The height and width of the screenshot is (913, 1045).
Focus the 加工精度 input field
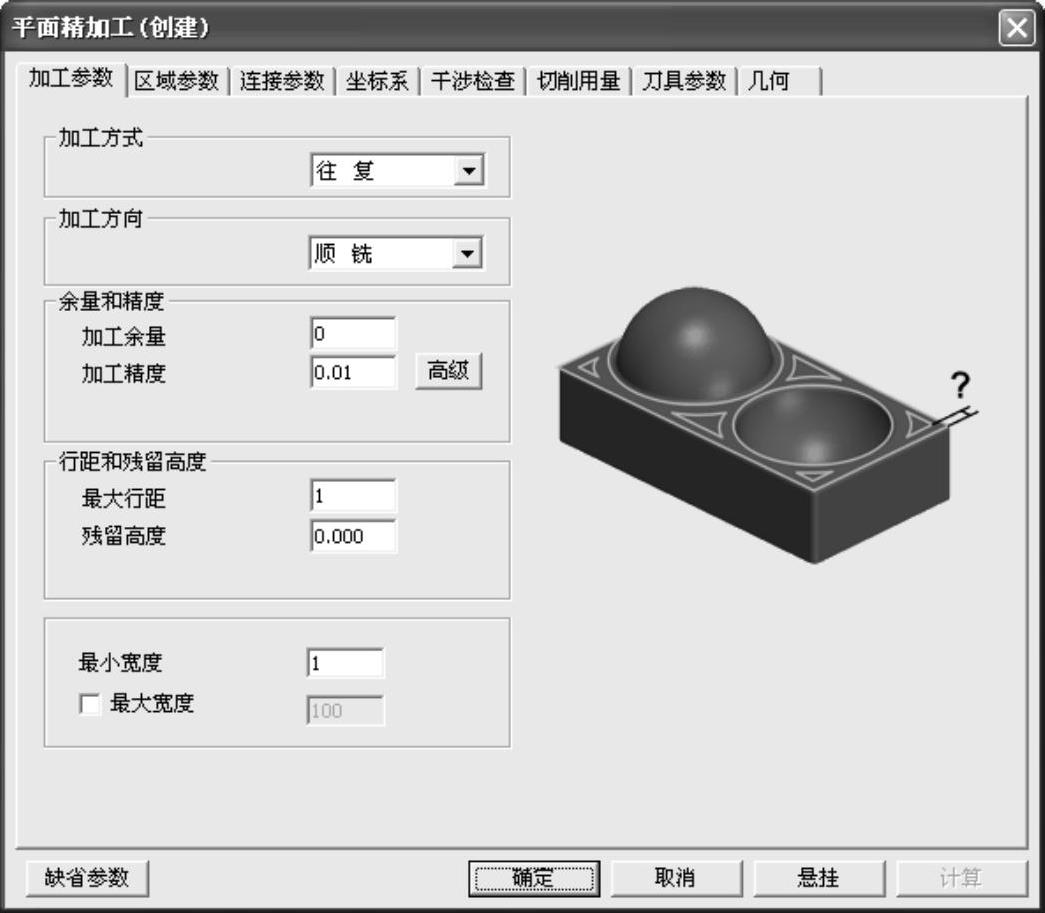click(353, 373)
